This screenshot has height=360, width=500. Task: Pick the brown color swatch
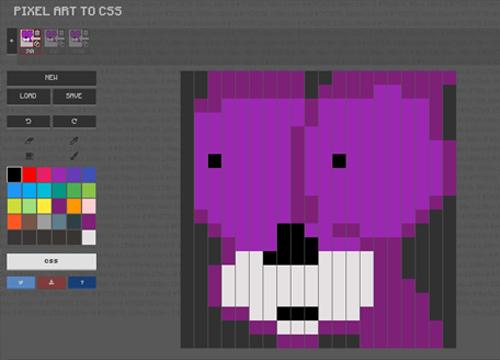pyautogui.click(x=29, y=222)
